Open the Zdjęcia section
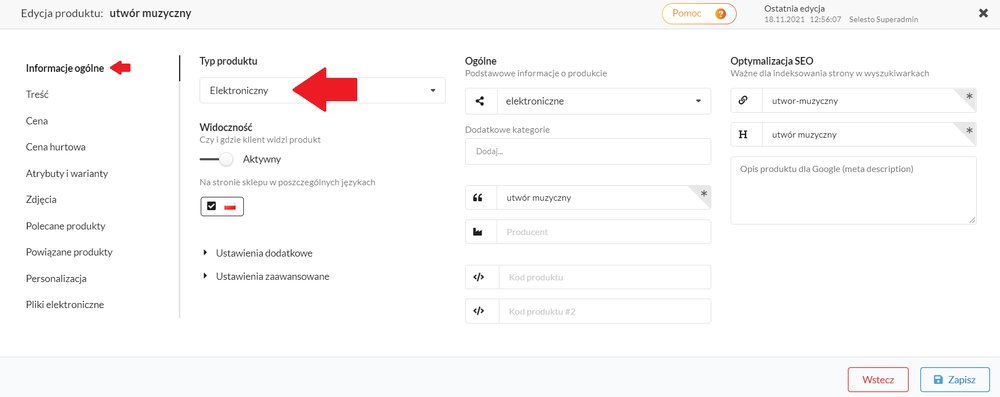Image resolution: width=1000 pixels, height=397 pixels. (x=41, y=199)
